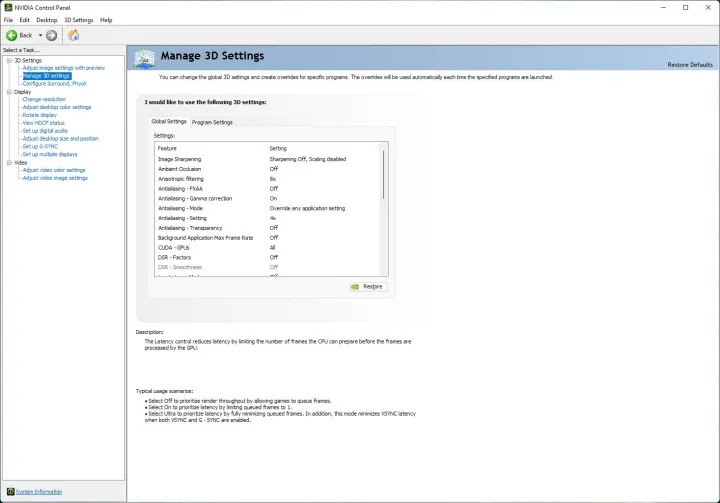Open the System Information icon
Screen dimensions: 720x503
coord(11,492)
